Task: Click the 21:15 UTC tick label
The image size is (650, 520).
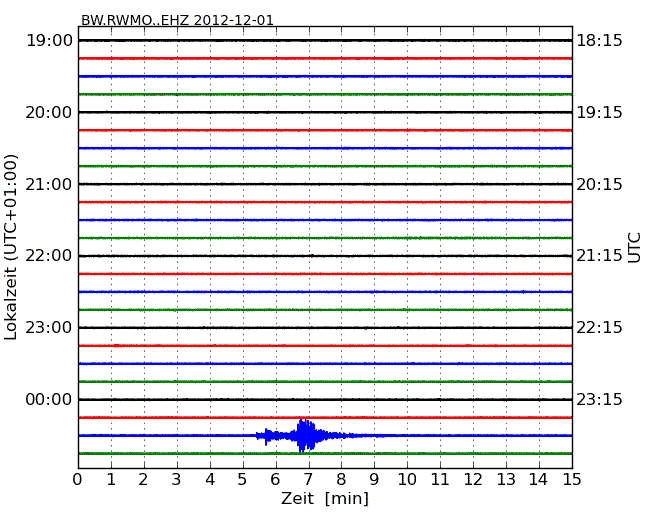Action: [599, 256]
